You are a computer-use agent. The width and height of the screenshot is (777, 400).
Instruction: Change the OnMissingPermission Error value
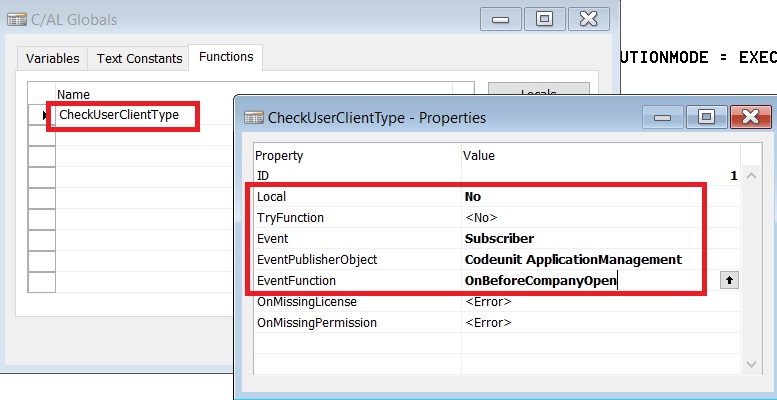[x=488, y=323]
